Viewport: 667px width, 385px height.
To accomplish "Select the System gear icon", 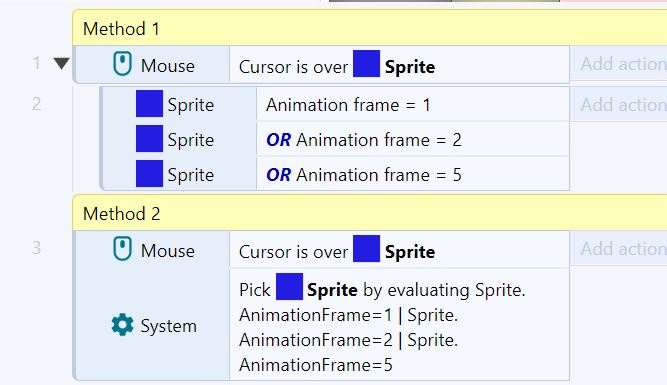I will pyautogui.click(x=123, y=325).
